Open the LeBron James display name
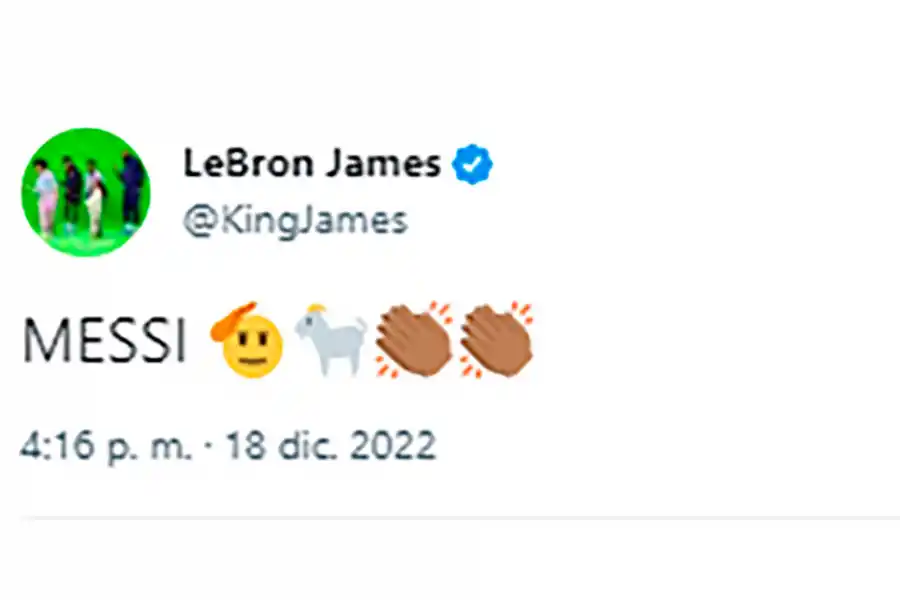 (x=311, y=163)
